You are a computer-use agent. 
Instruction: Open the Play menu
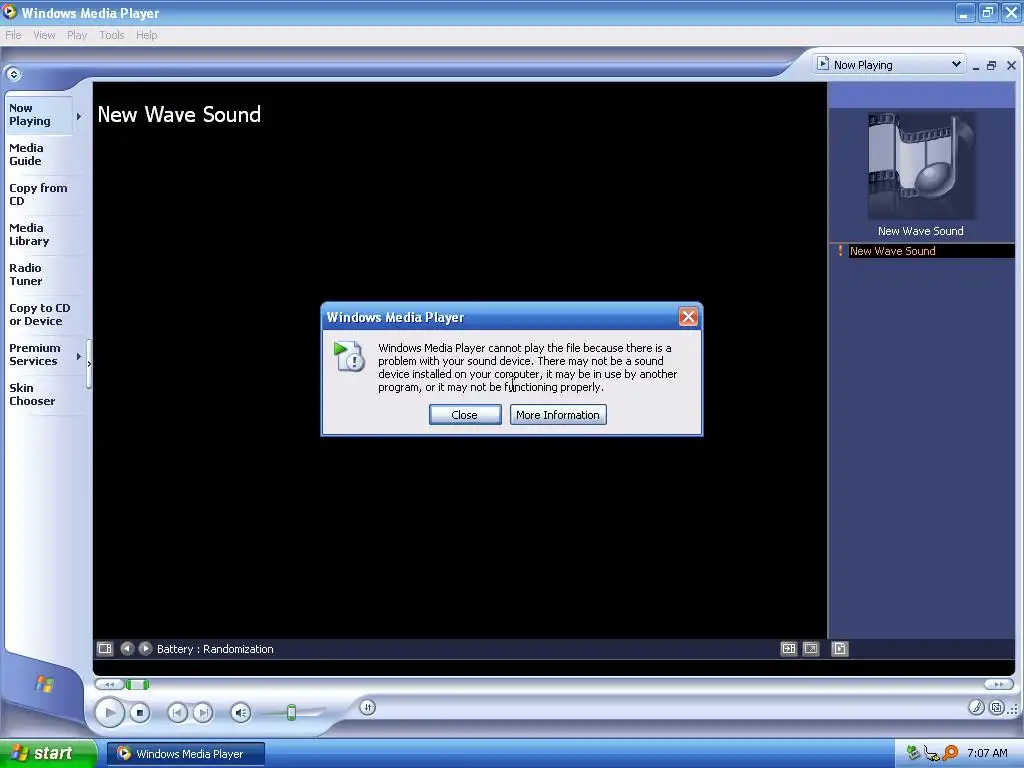(77, 35)
